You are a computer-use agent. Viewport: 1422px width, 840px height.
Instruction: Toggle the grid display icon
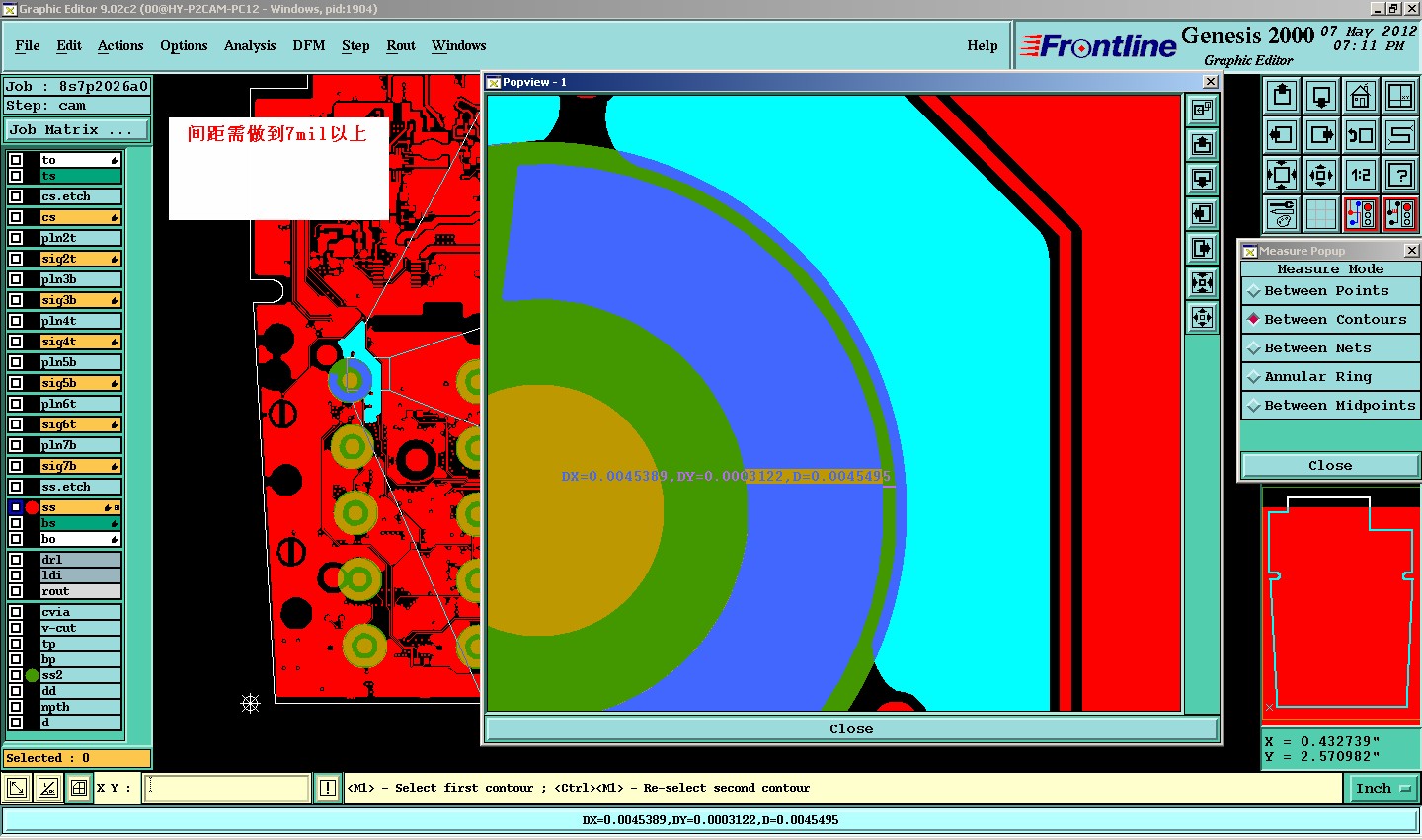click(1321, 213)
